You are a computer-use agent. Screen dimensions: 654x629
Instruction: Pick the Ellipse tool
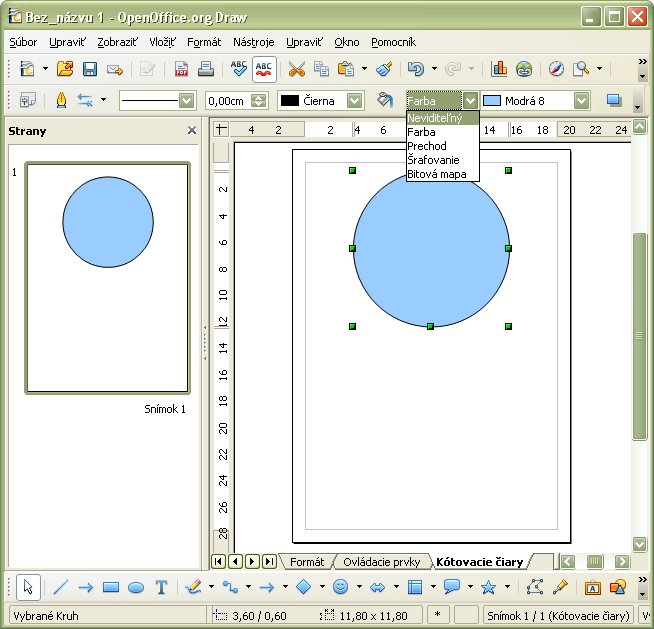(136, 587)
